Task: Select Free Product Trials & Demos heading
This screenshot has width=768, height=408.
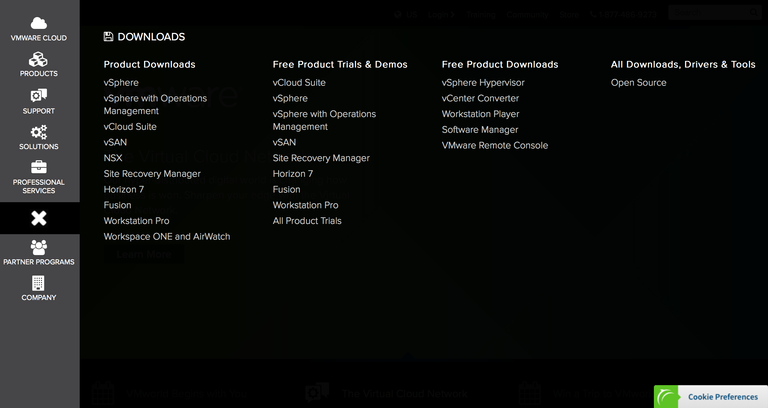Action: click(340, 64)
